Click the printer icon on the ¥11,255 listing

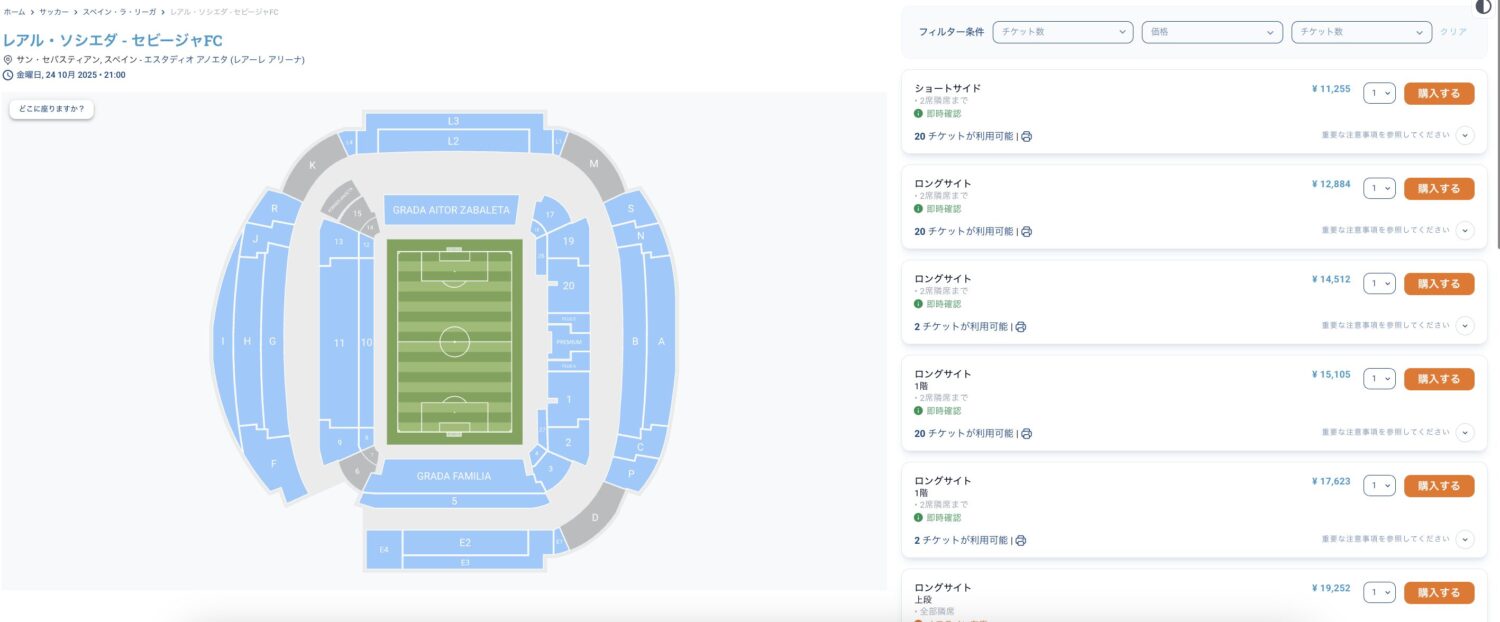click(1026, 136)
